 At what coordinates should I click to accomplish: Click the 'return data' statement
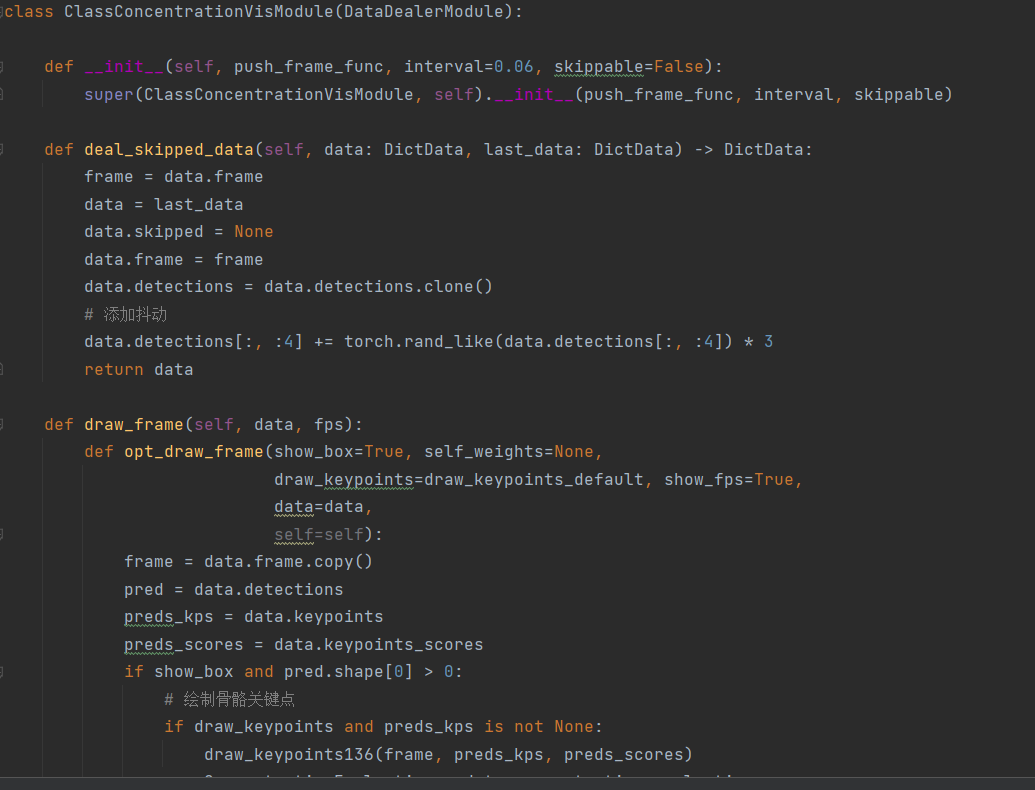click(139, 370)
